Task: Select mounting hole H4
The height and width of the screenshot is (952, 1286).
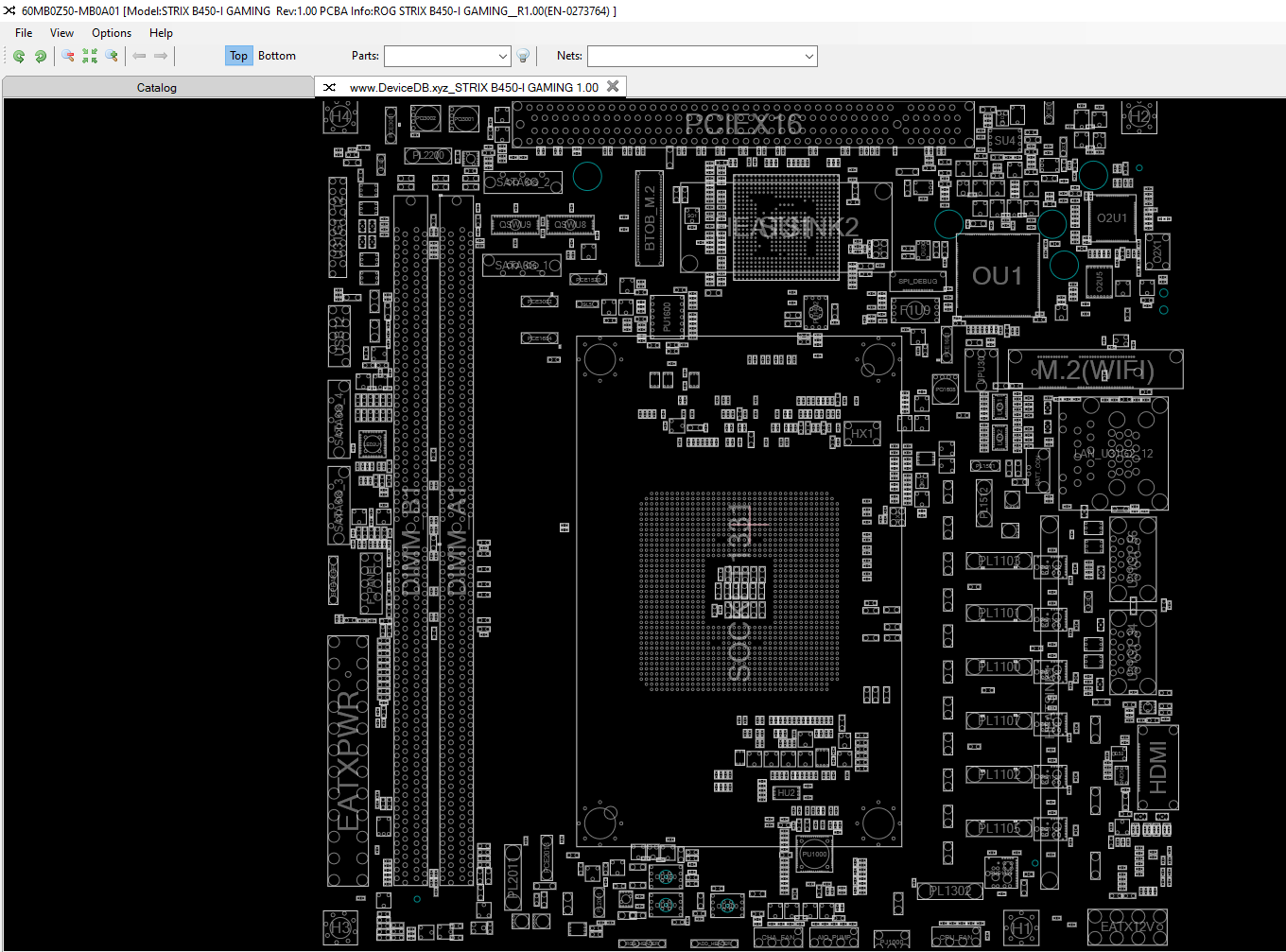Action: 340,116
